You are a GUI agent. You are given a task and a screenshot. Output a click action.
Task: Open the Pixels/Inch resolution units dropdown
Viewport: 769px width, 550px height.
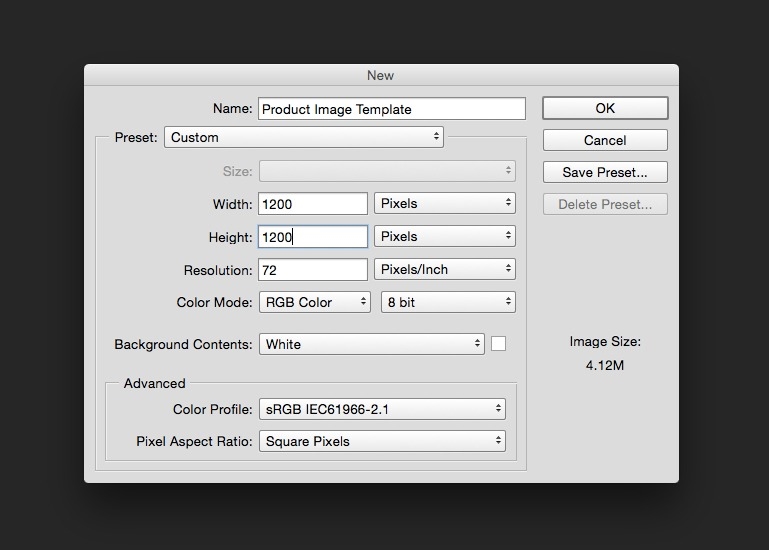coord(445,269)
